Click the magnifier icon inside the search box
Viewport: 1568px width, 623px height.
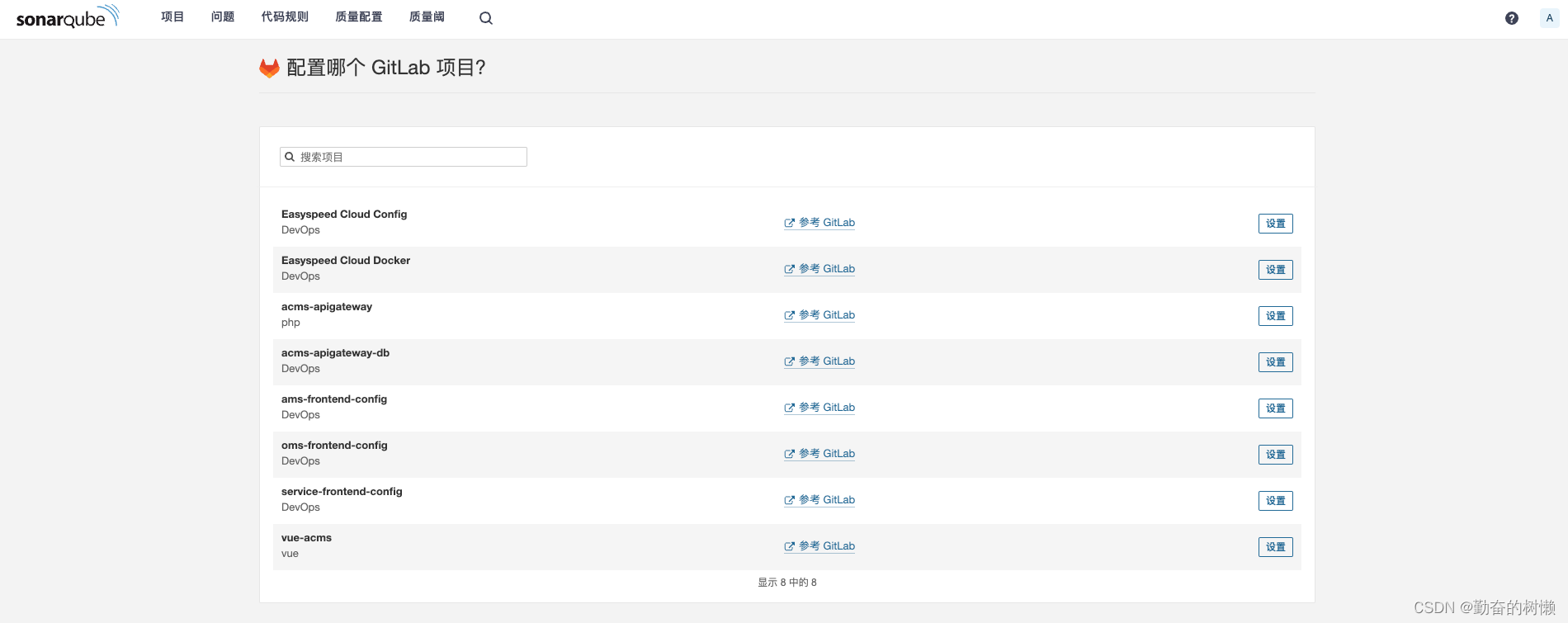click(290, 157)
